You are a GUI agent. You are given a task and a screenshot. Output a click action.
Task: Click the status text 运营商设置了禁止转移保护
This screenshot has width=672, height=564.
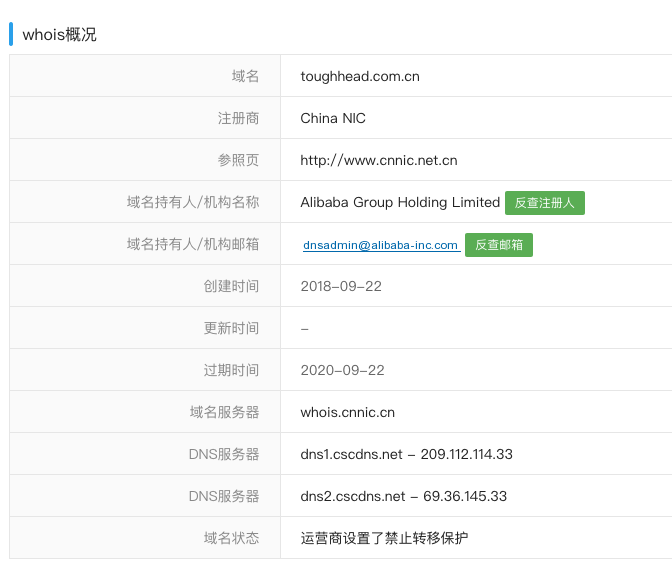[x=384, y=538]
